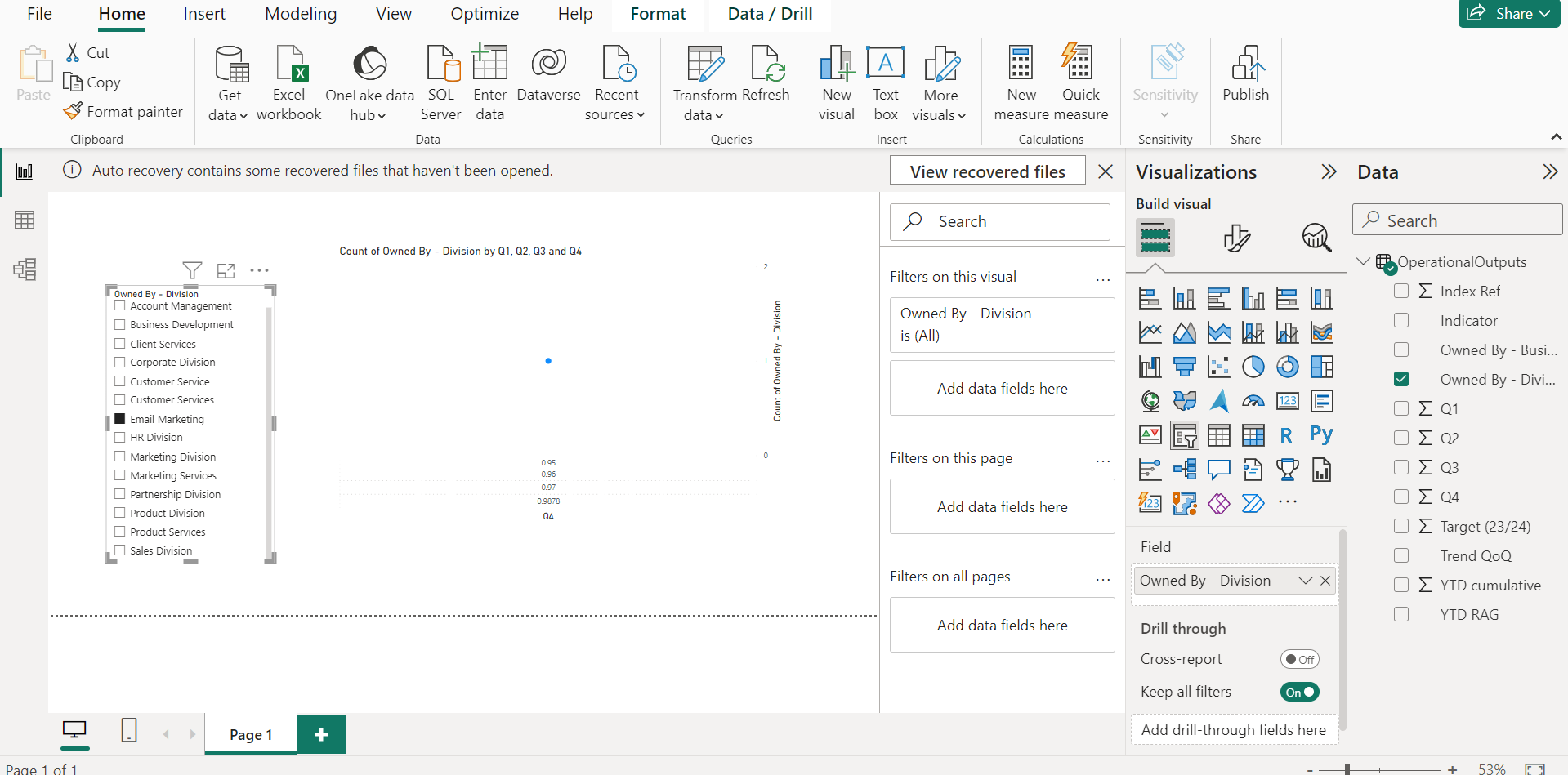The image size is (1568, 775).
Task: Uncheck Email Marketing in slicer
Action: [x=120, y=419]
